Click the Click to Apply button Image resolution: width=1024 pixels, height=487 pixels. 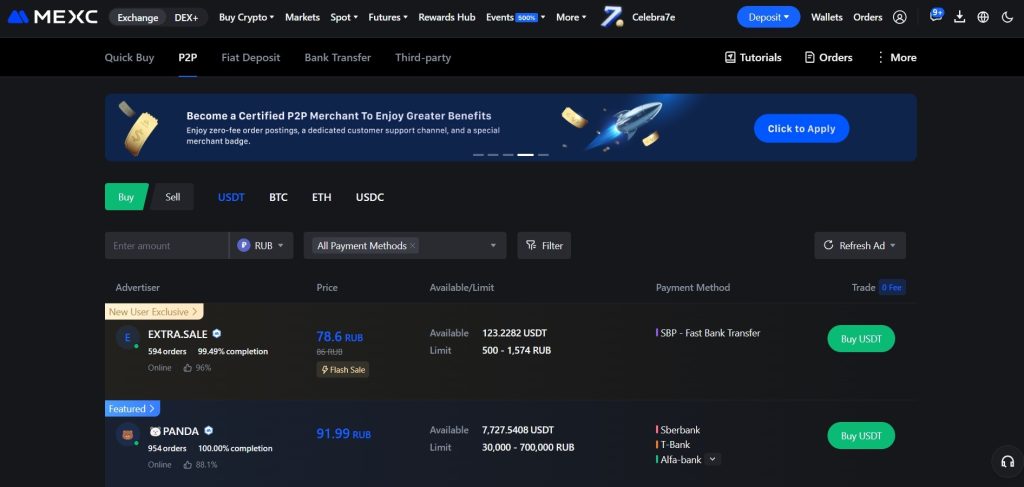pyautogui.click(x=801, y=129)
